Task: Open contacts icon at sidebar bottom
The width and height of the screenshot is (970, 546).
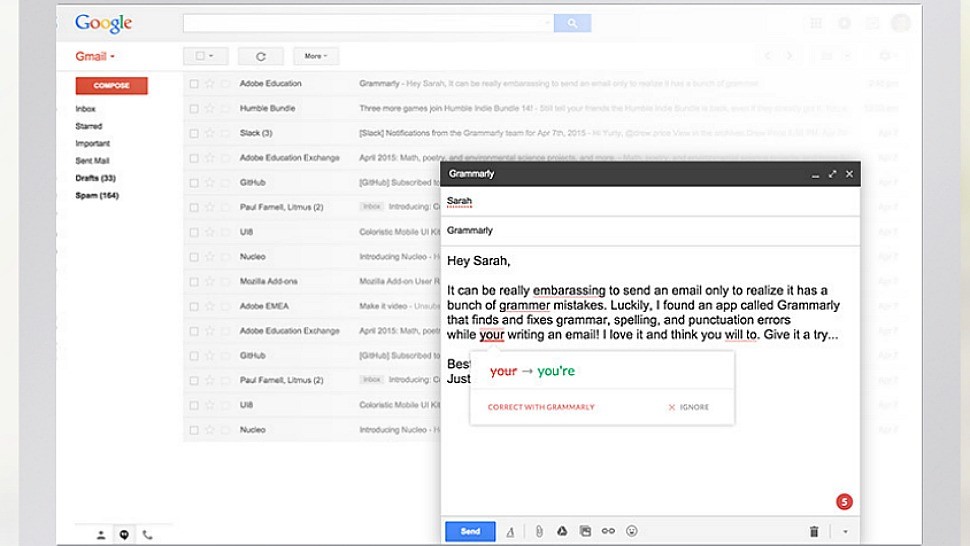Action: tap(101, 535)
